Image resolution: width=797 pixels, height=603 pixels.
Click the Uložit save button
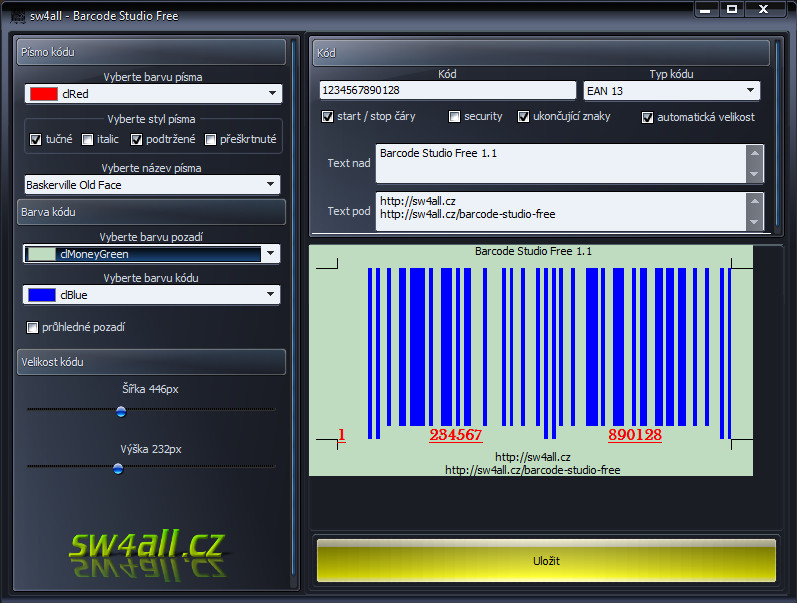point(546,561)
